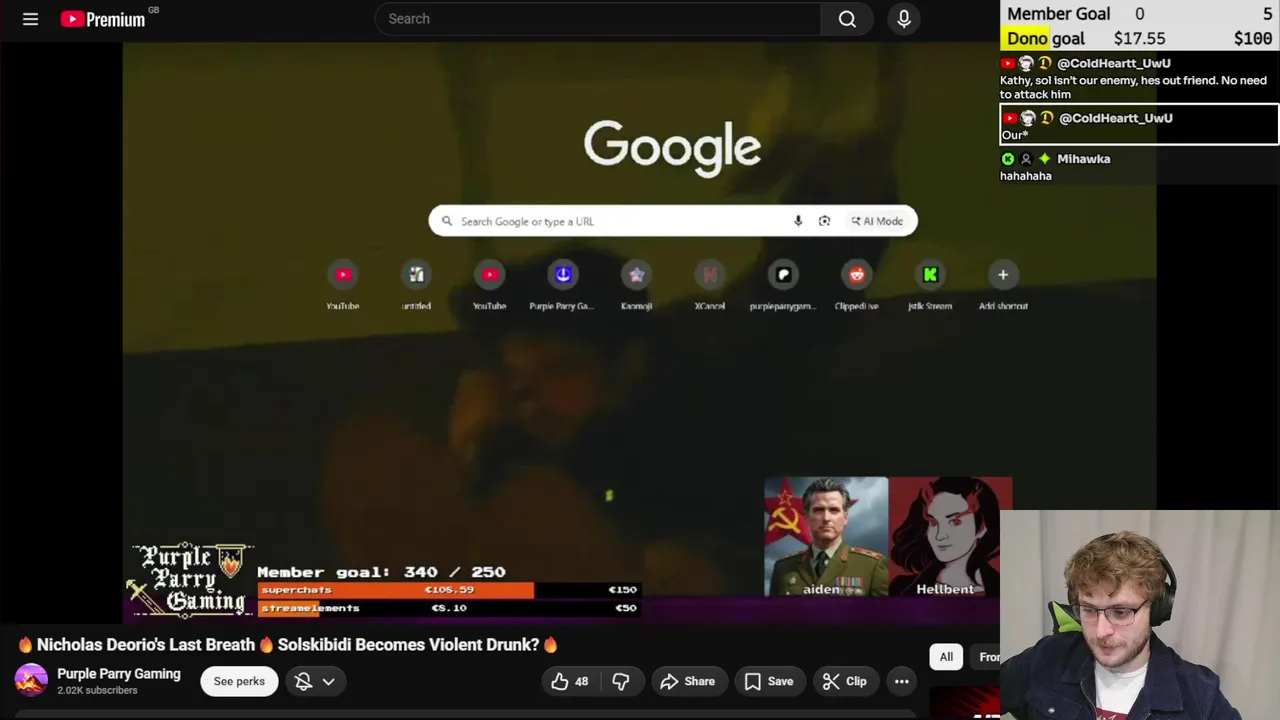1280x720 pixels.
Task: Open the Purple Parry Ga... shortcut
Action: (x=563, y=286)
